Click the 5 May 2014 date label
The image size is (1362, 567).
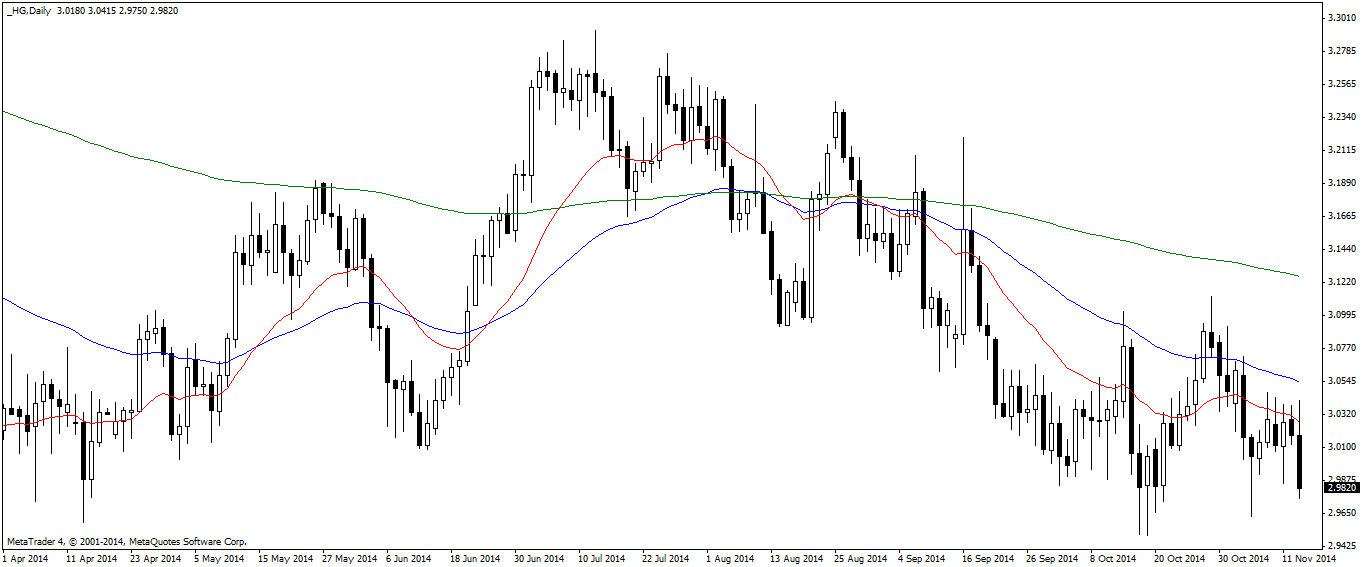coord(219,558)
